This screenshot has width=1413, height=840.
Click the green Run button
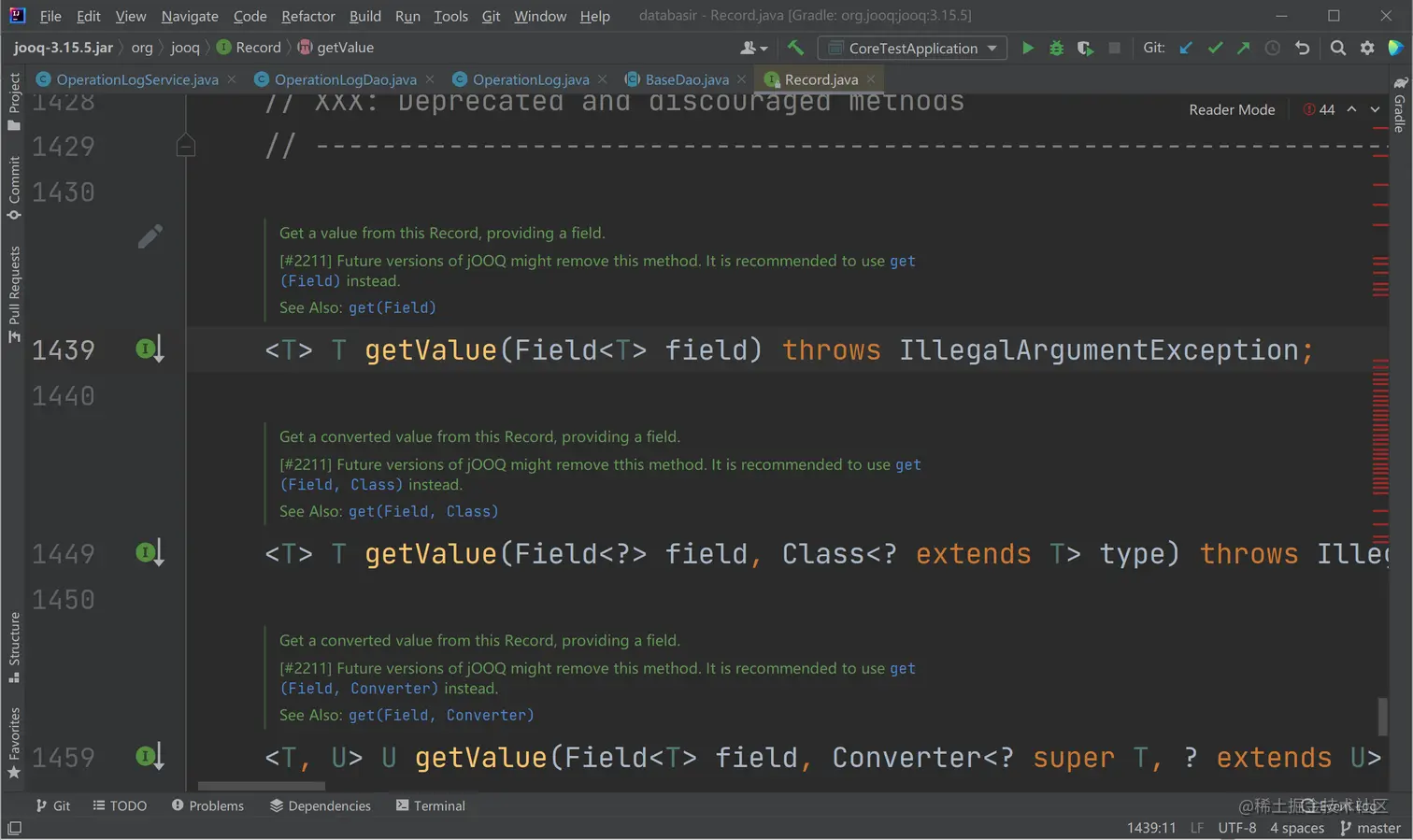(x=1027, y=48)
